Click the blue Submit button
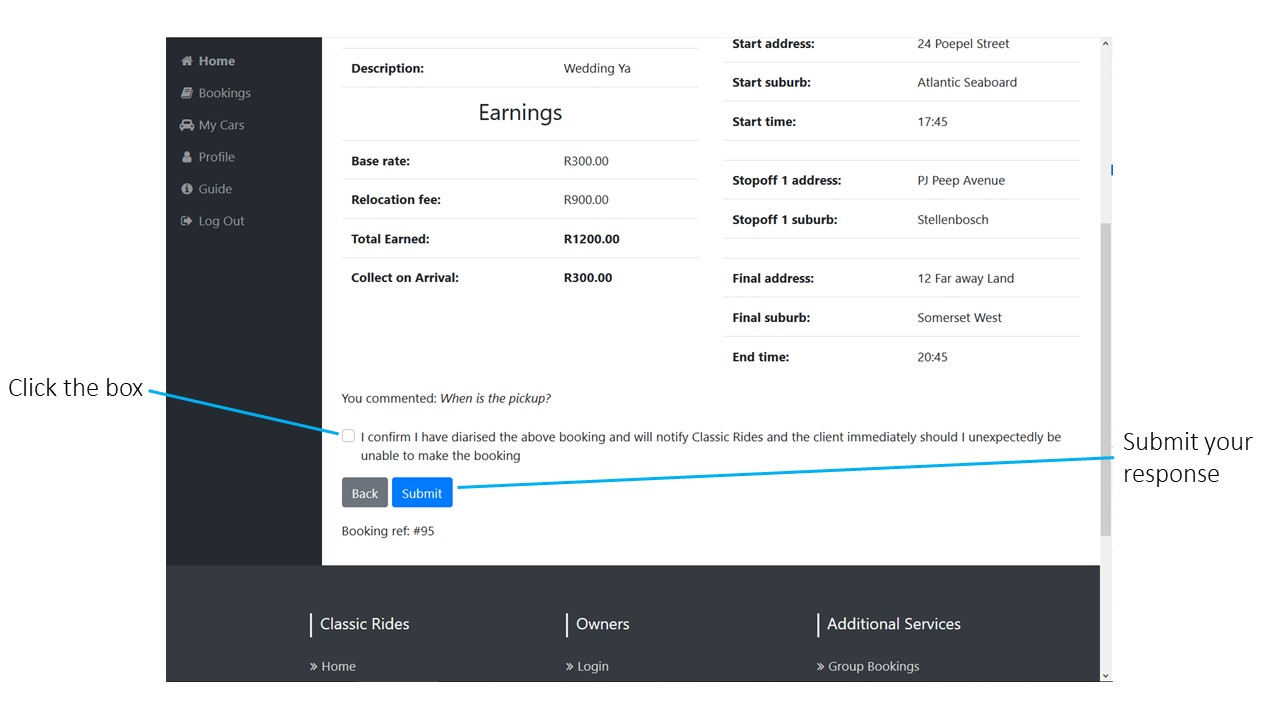 [422, 493]
